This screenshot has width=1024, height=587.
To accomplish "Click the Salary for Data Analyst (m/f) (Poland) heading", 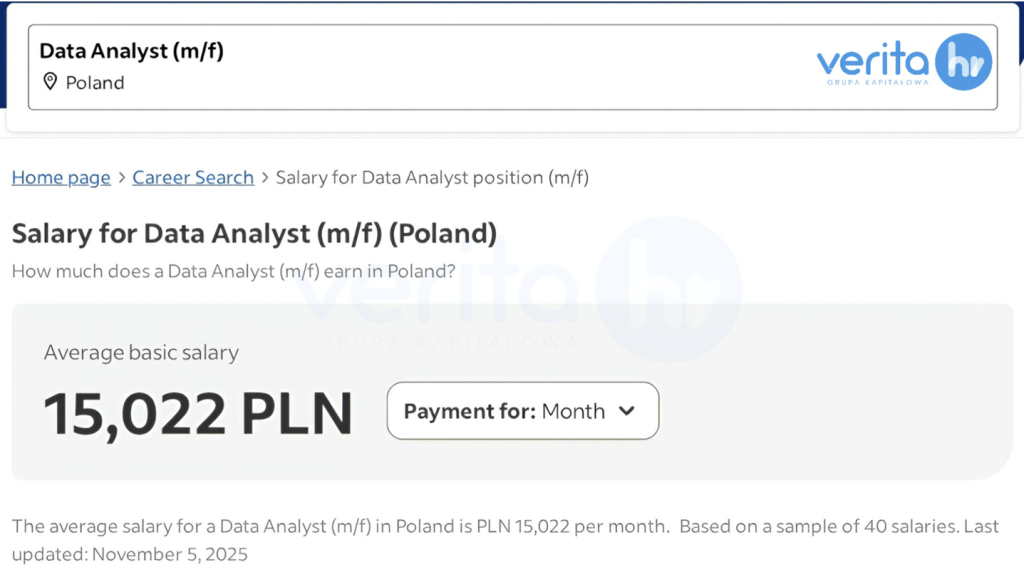I will click(254, 234).
